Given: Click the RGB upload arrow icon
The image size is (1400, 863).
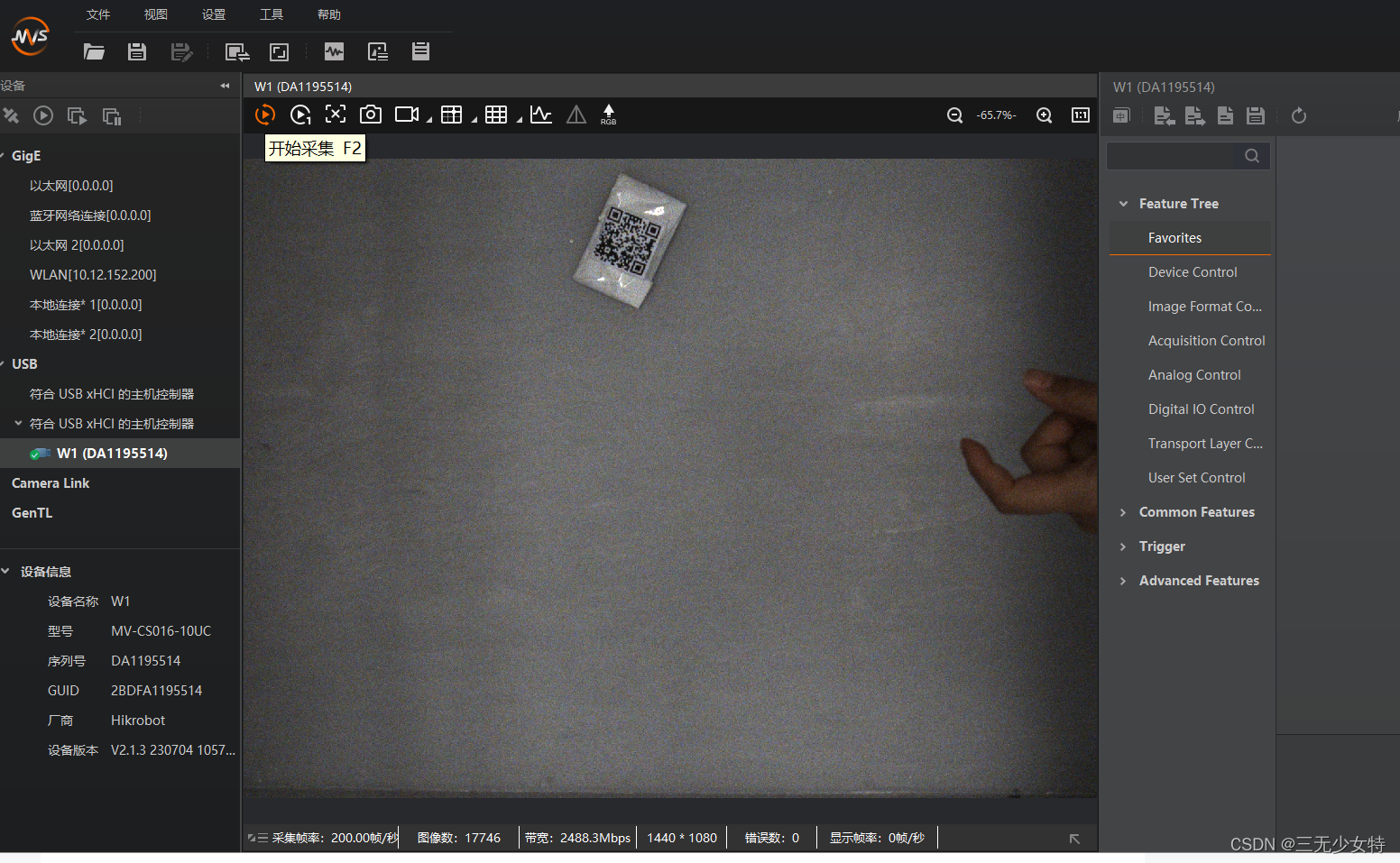Looking at the screenshot, I should click(609, 115).
